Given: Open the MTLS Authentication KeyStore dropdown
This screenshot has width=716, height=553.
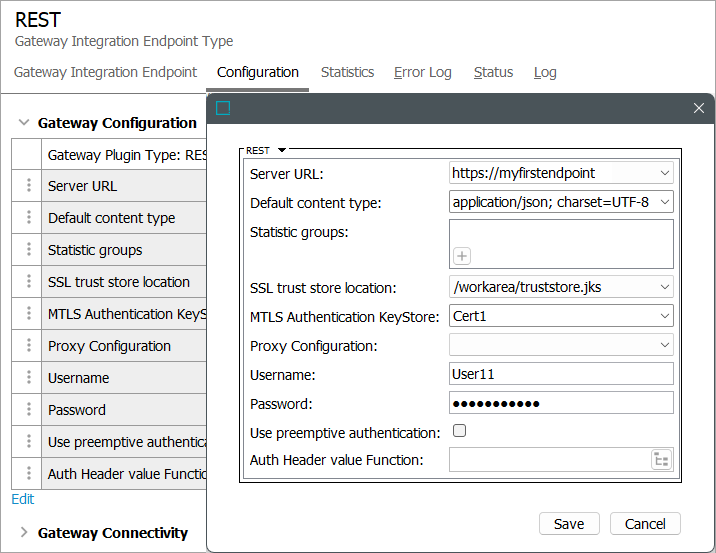Looking at the screenshot, I should [665, 317].
